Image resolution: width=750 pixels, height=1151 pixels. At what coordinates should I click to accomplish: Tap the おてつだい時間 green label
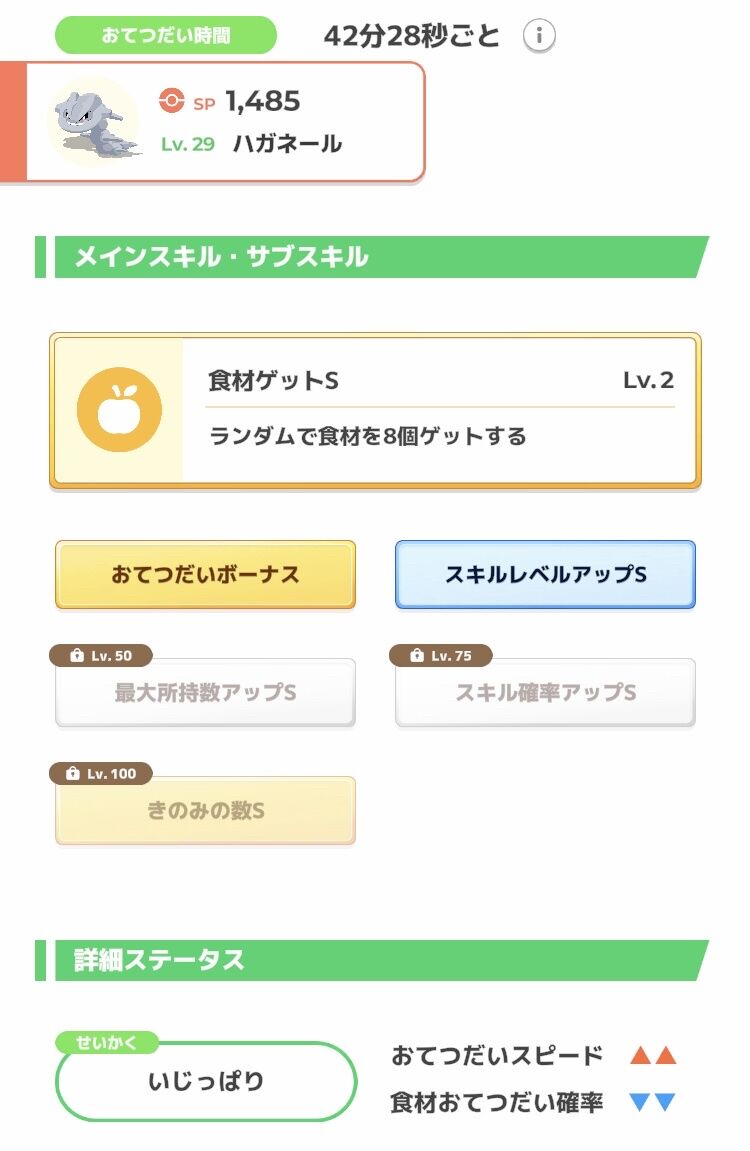coord(166,35)
